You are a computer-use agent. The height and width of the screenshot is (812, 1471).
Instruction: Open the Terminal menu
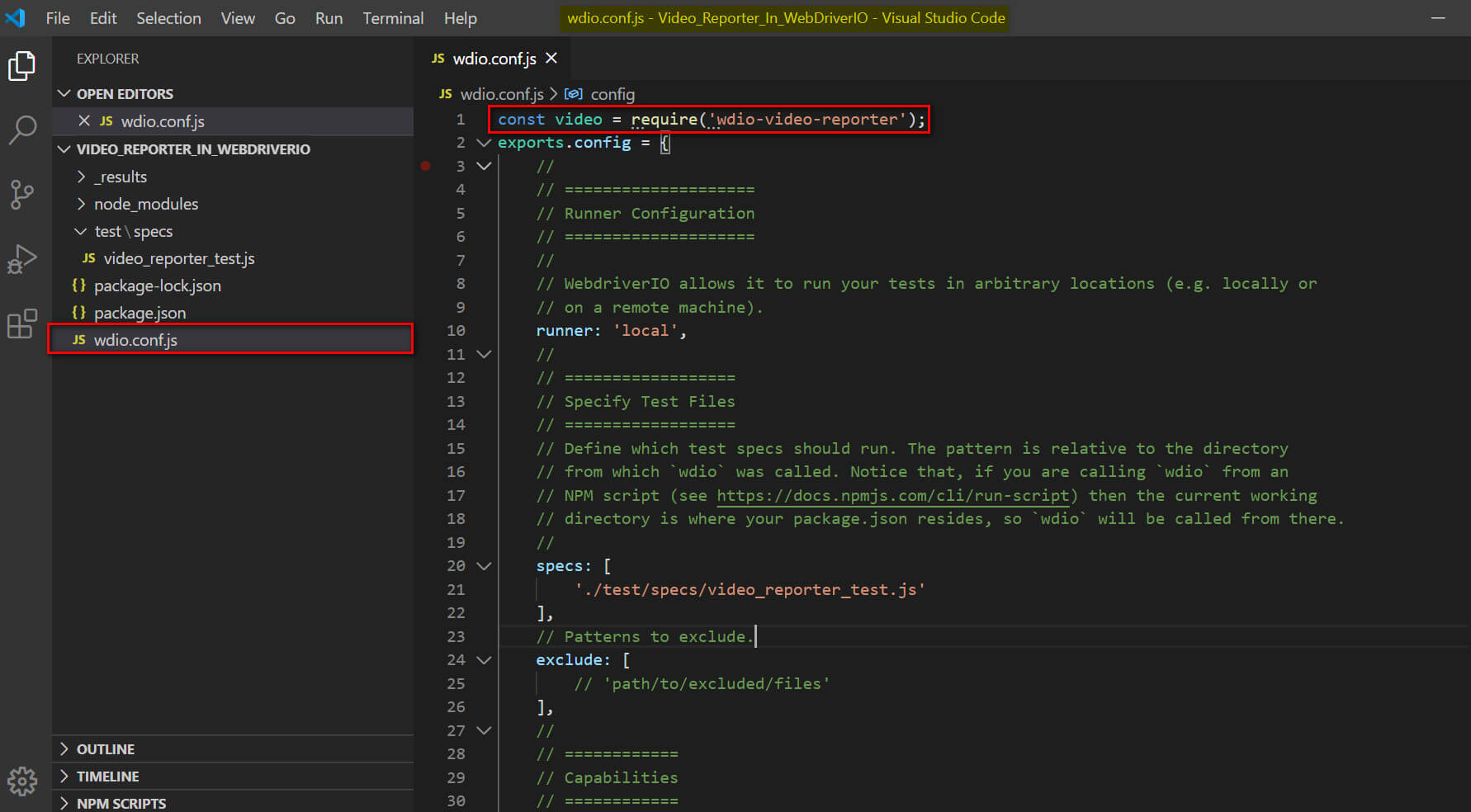tap(393, 17)
